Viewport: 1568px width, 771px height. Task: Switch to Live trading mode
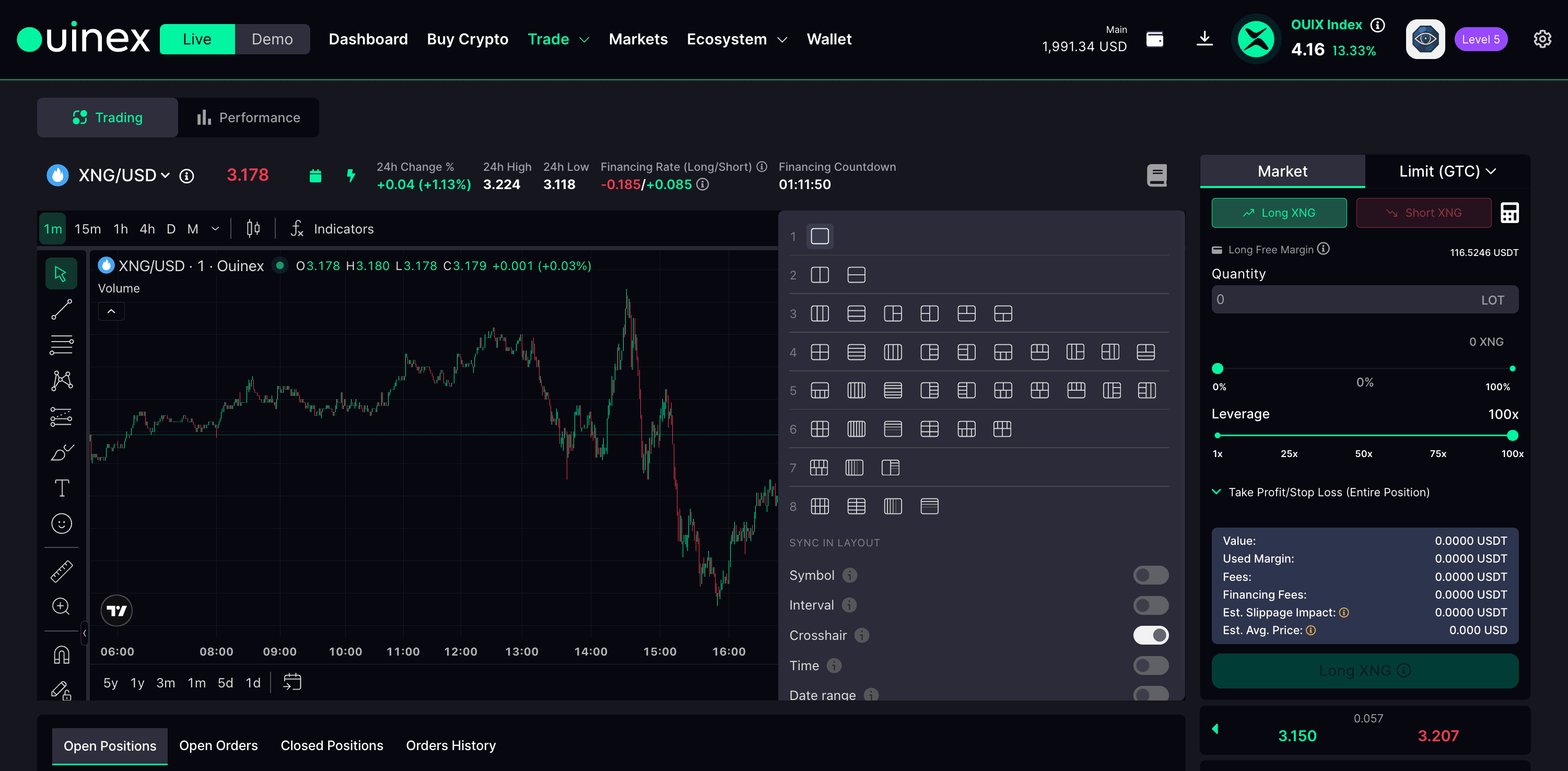click(x=197, y=39)
